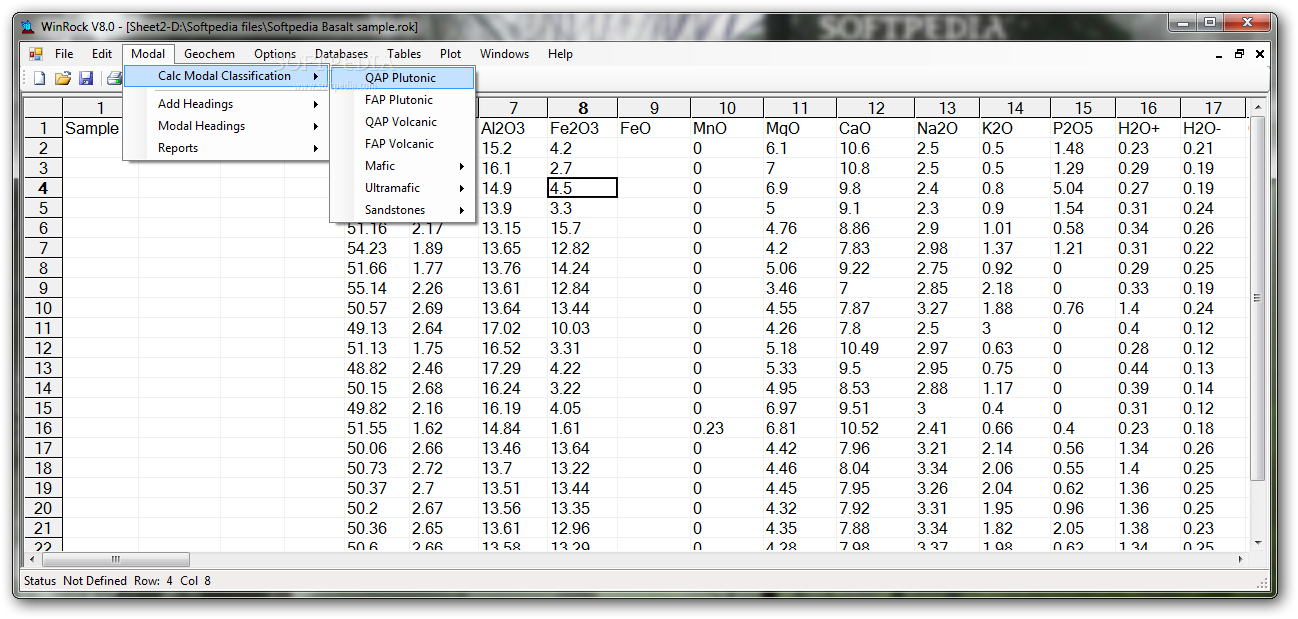Viewport: 1298px width, 619px height.
Task: Choose QAP Volcanic classification
Action: coord(402,122)
